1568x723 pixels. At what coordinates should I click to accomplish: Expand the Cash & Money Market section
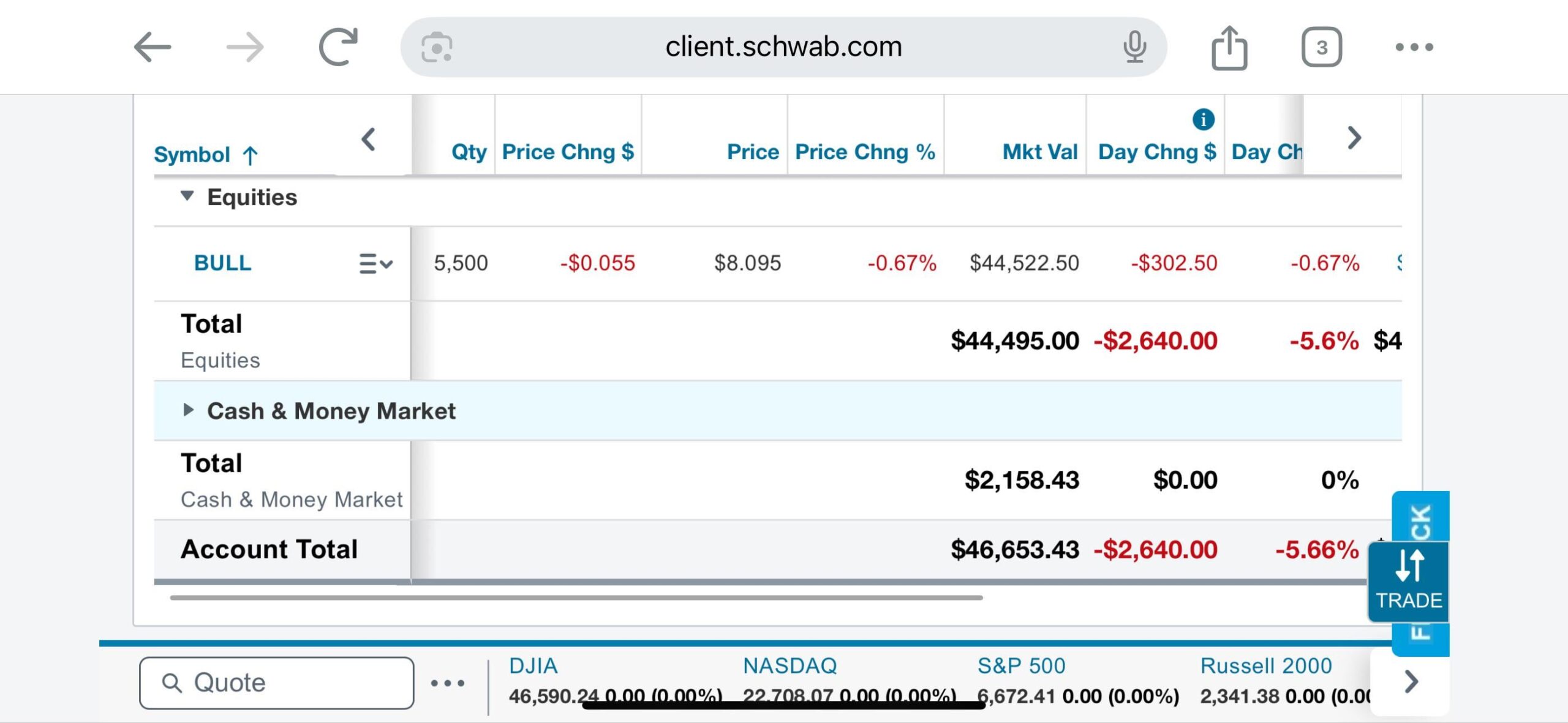188,410
